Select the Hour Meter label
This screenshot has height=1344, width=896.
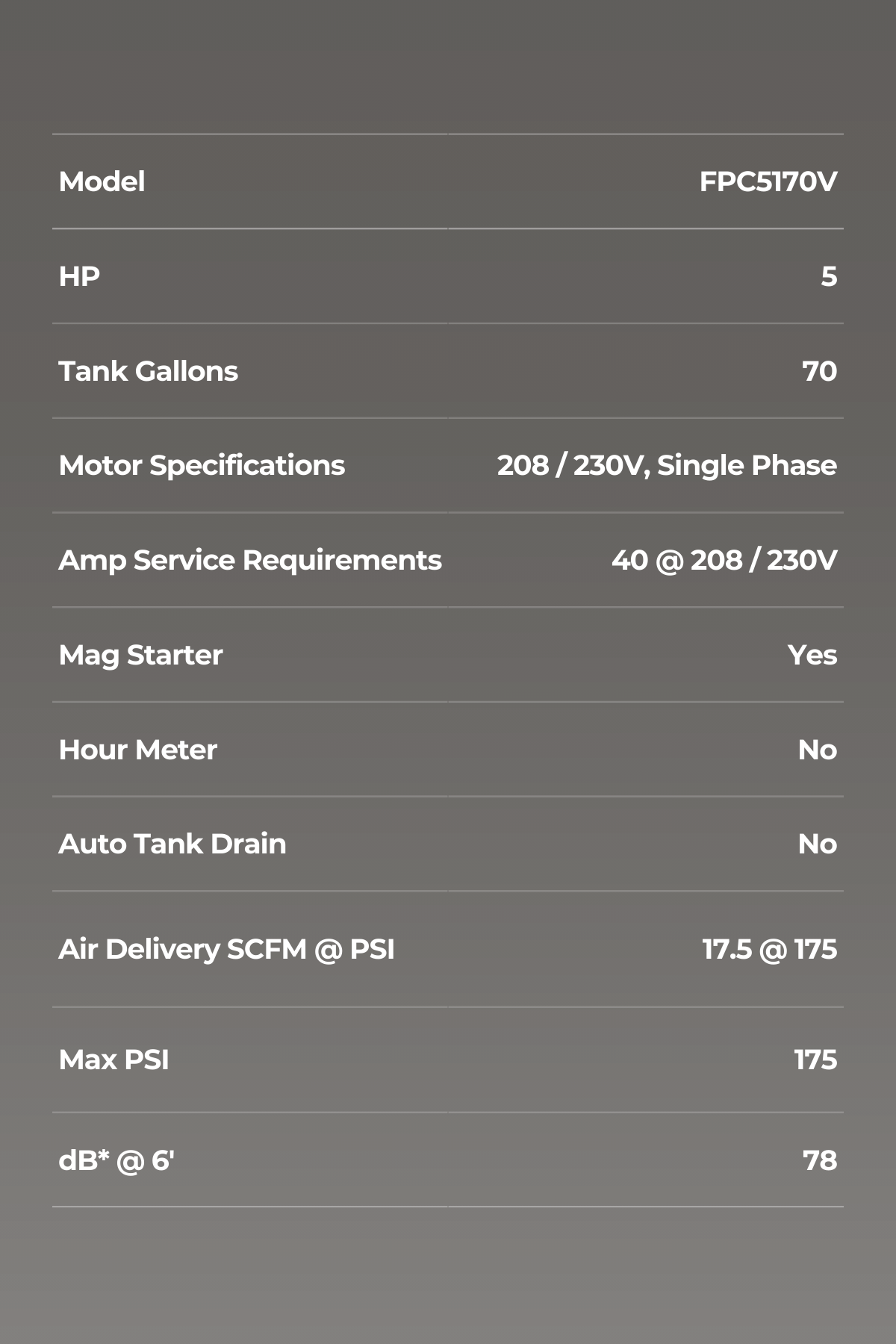click(137, 750)
